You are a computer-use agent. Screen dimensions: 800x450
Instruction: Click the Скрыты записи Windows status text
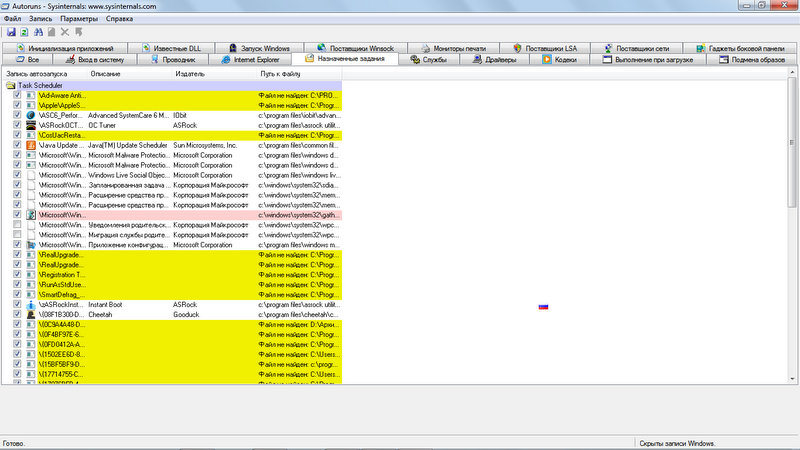point(677,443)
